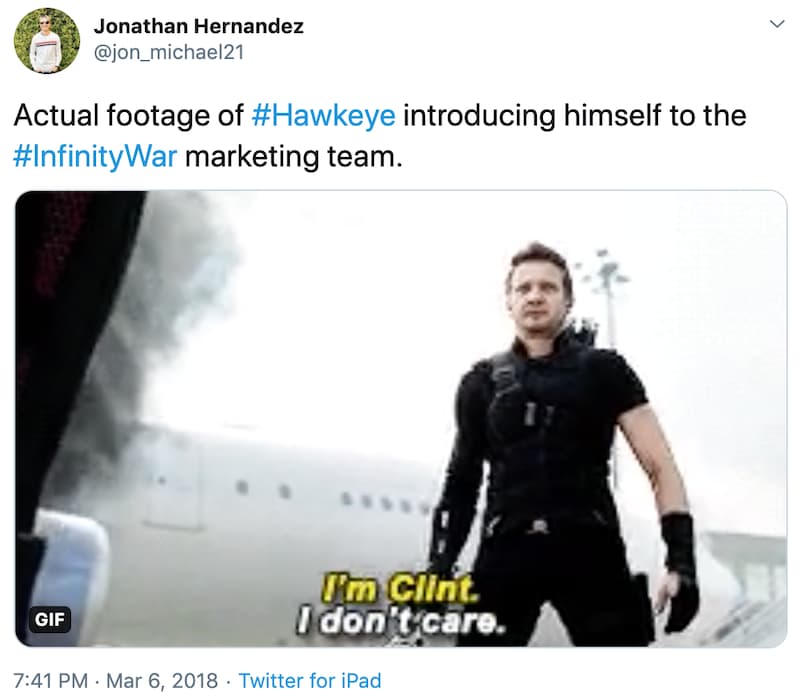
Task: Click the "I'm Clint." yellow caption
Action: [399, 590]
